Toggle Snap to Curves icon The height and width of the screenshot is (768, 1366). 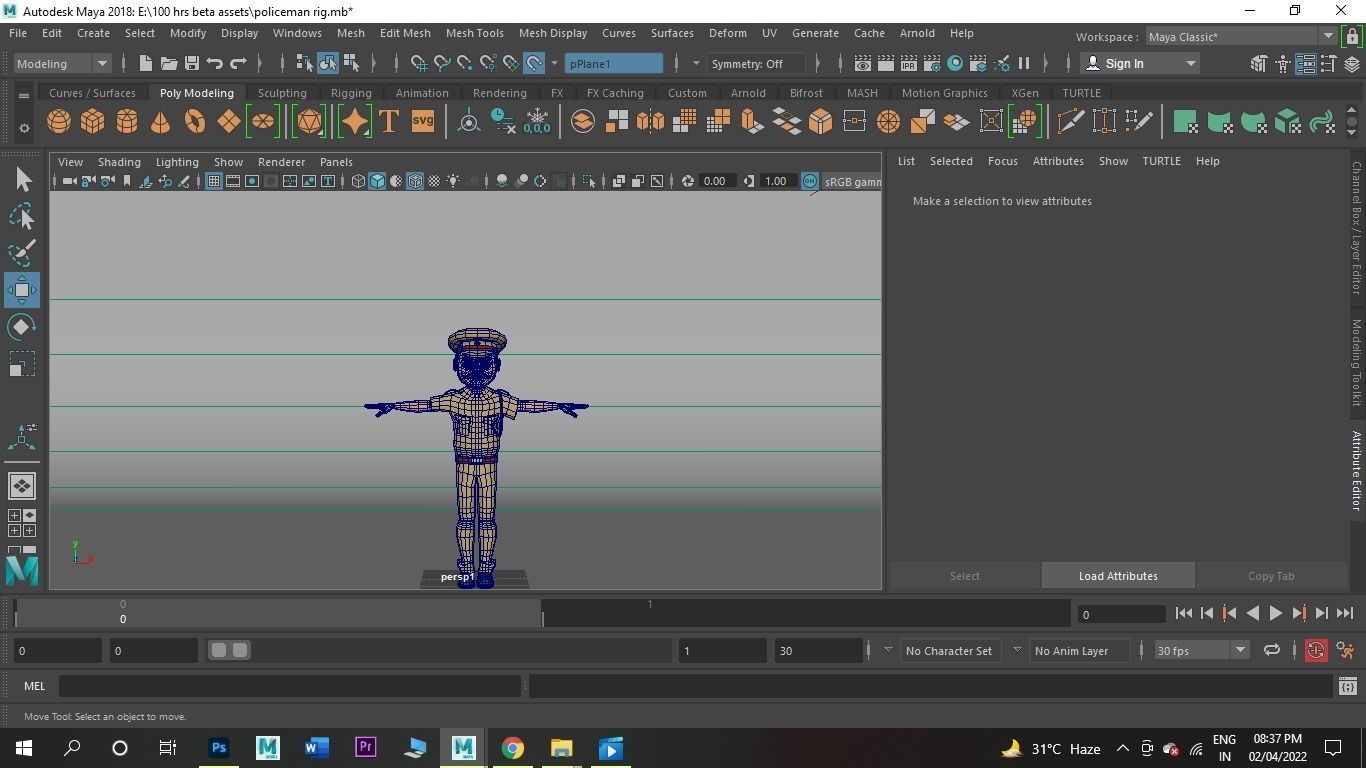click(442, 63)
